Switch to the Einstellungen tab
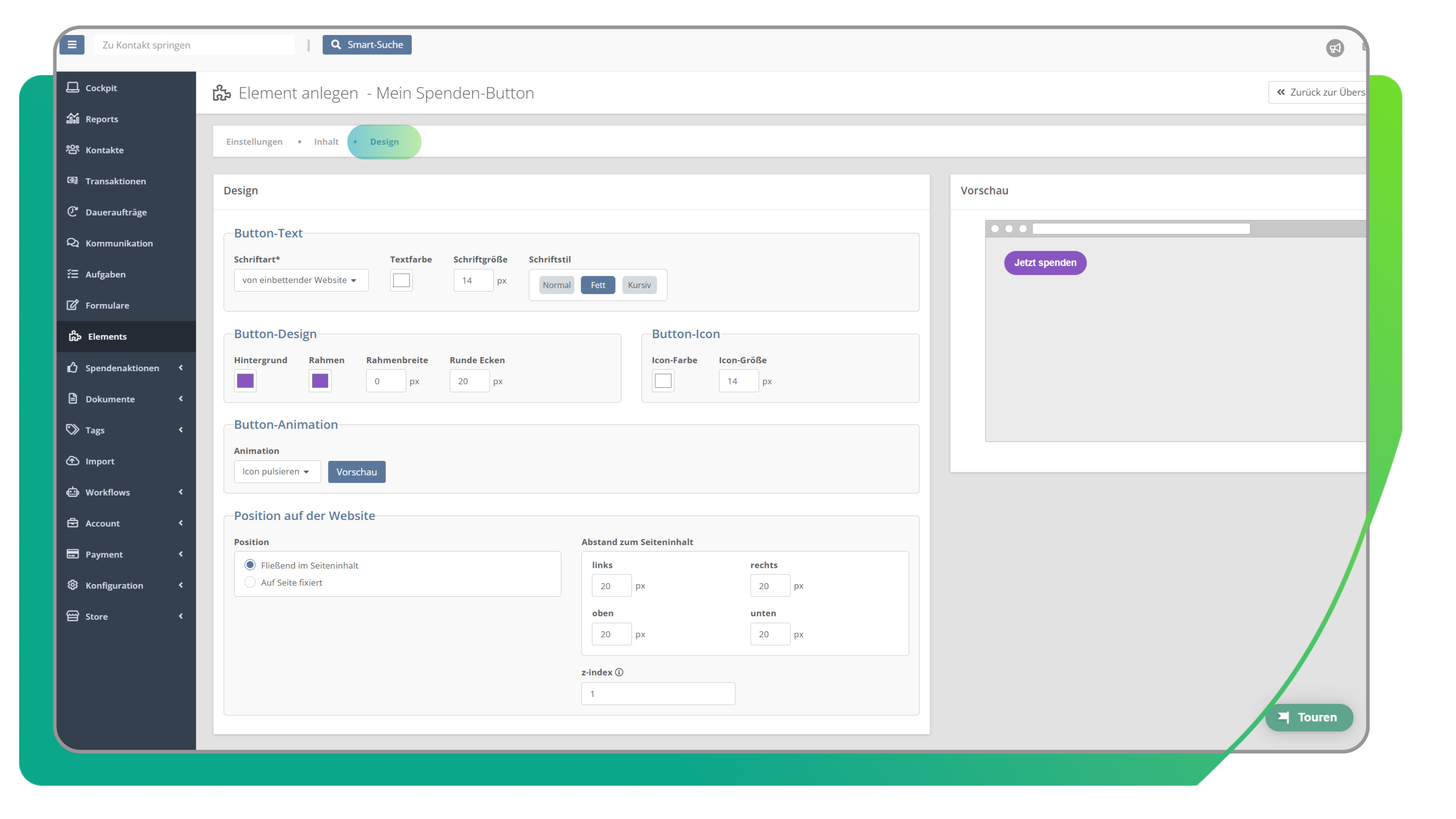 254,142
